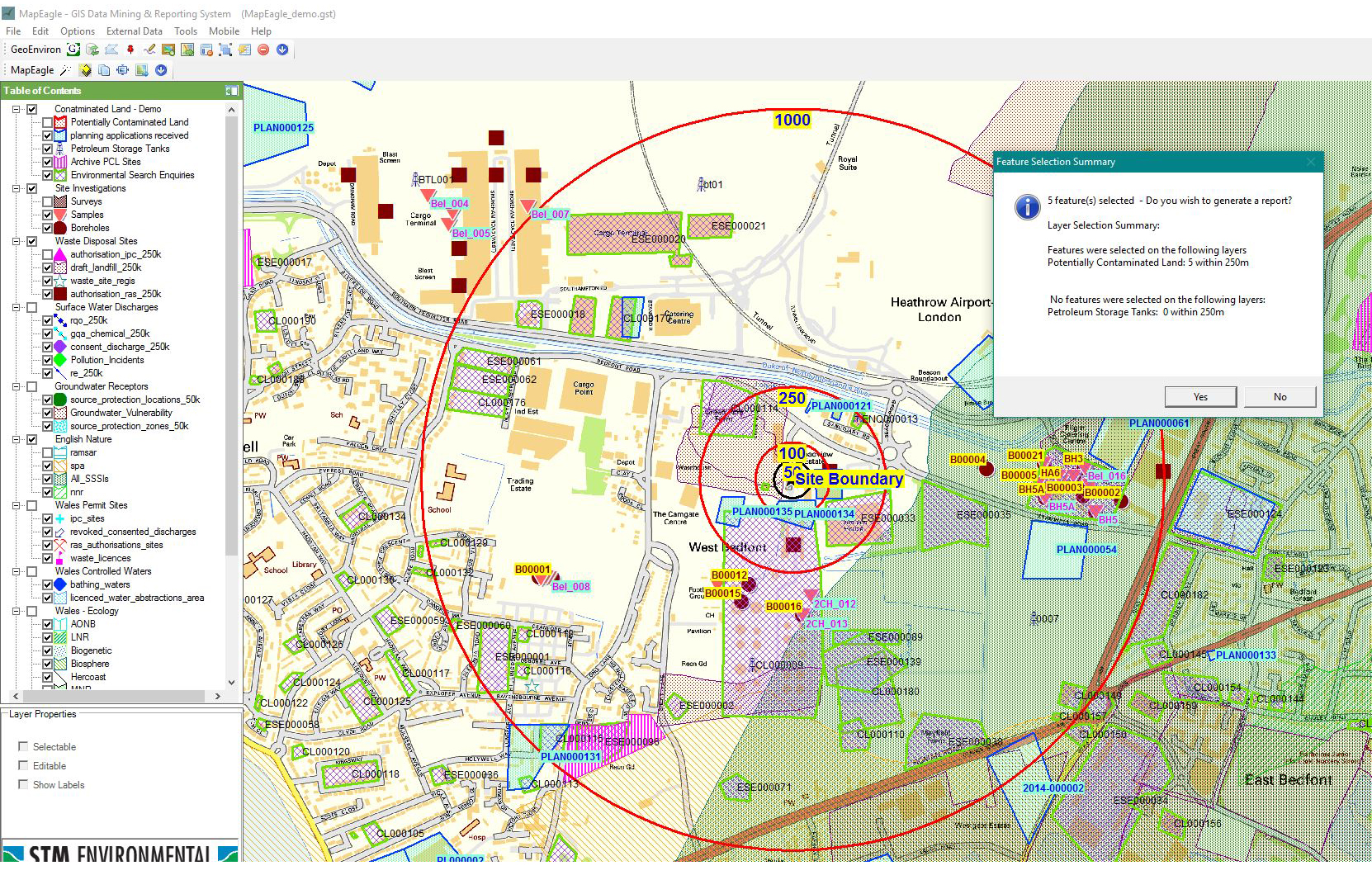
Task: Click the magic wand icon in MapEagle toolbar
Action: (66, 70)
